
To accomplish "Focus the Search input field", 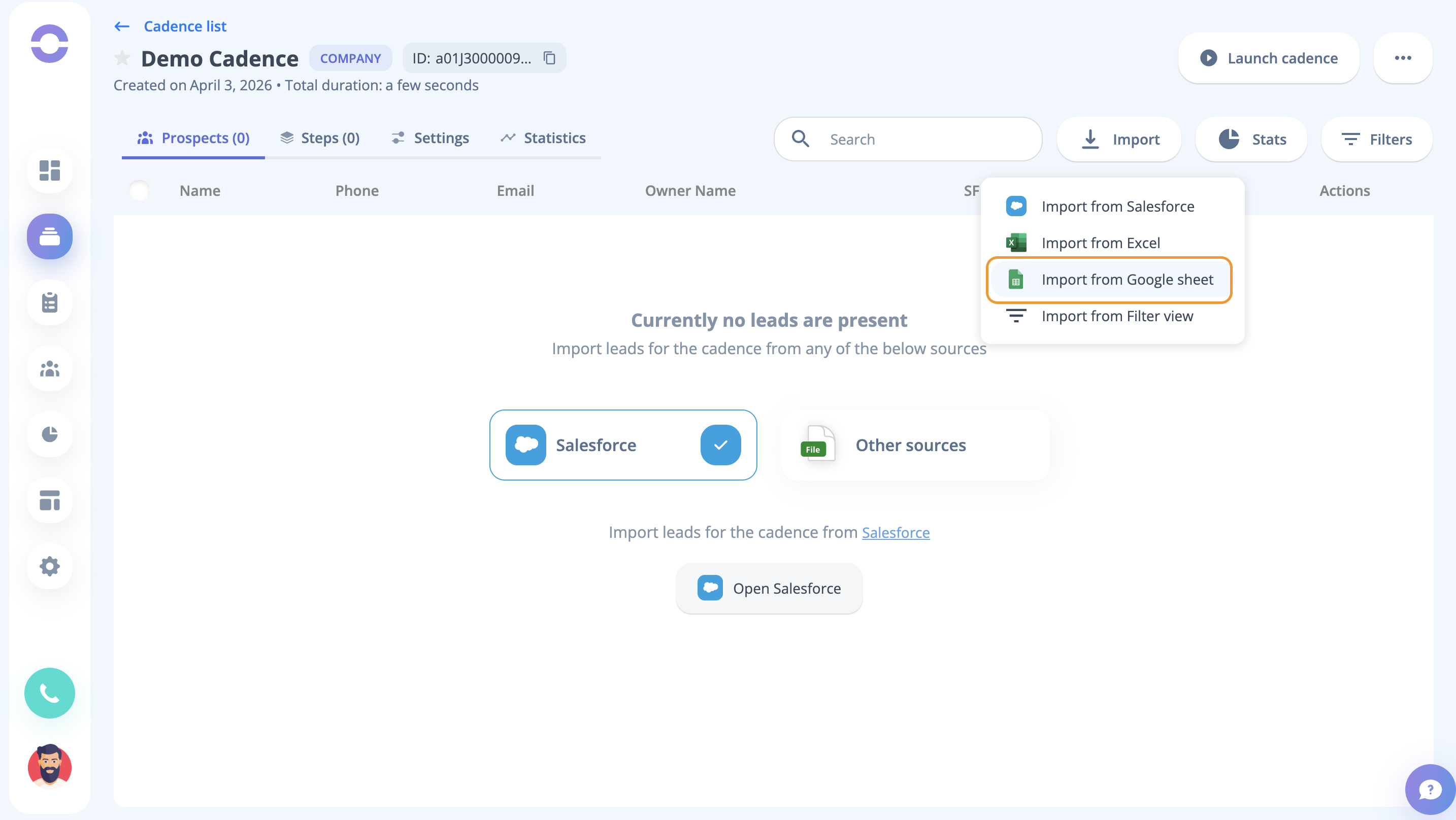I will (927, 139).
